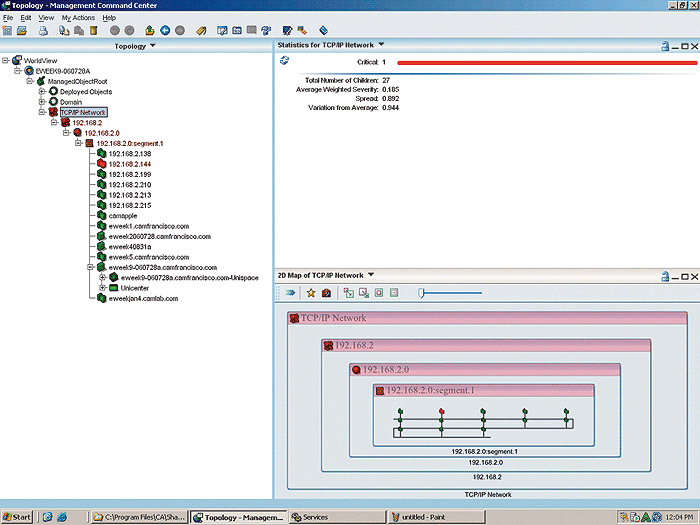The height and width of the screenshot is (525, 700).
Task: Click the 192.168.2.0:segment.1 box header on map
Action: 483,391
